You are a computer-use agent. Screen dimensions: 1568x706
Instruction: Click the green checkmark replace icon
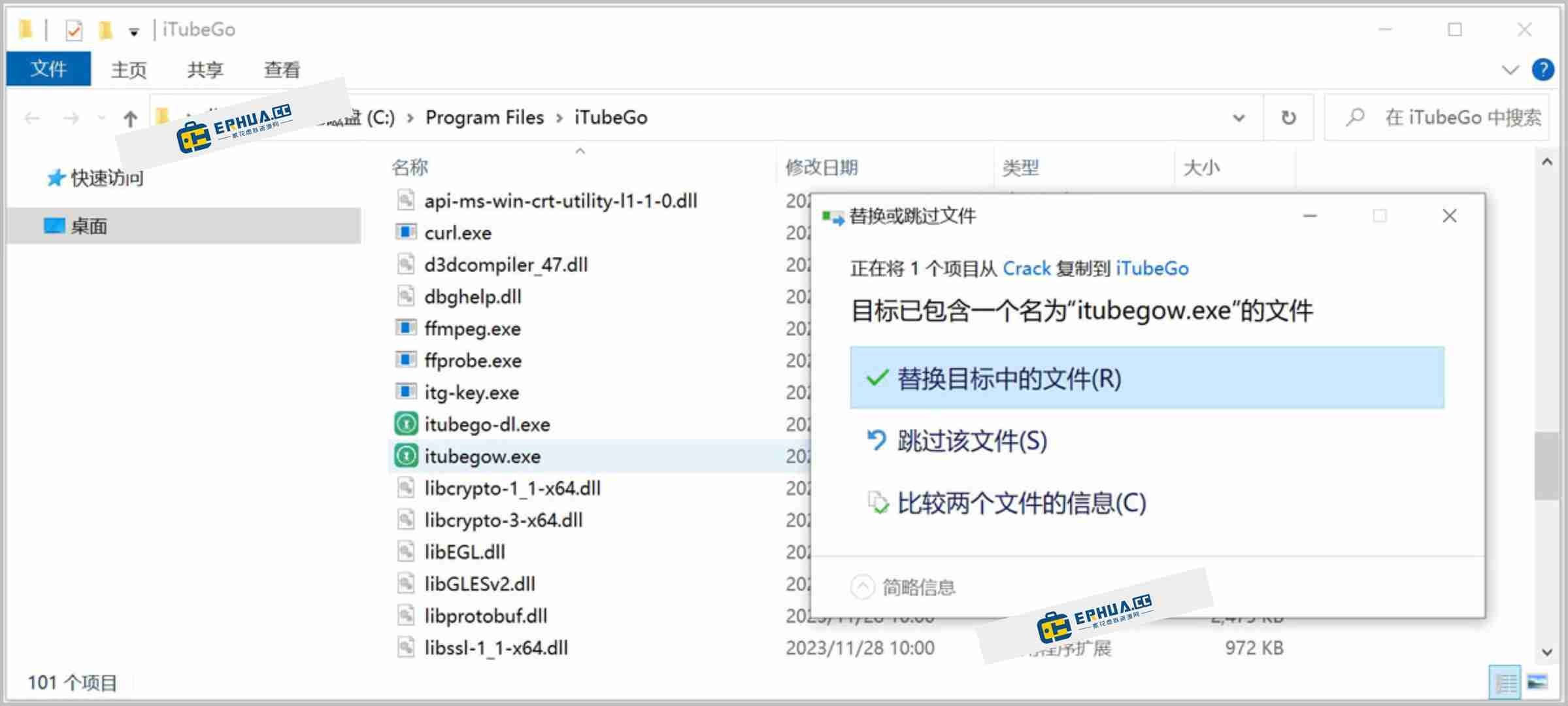click(x=876, y=378)
